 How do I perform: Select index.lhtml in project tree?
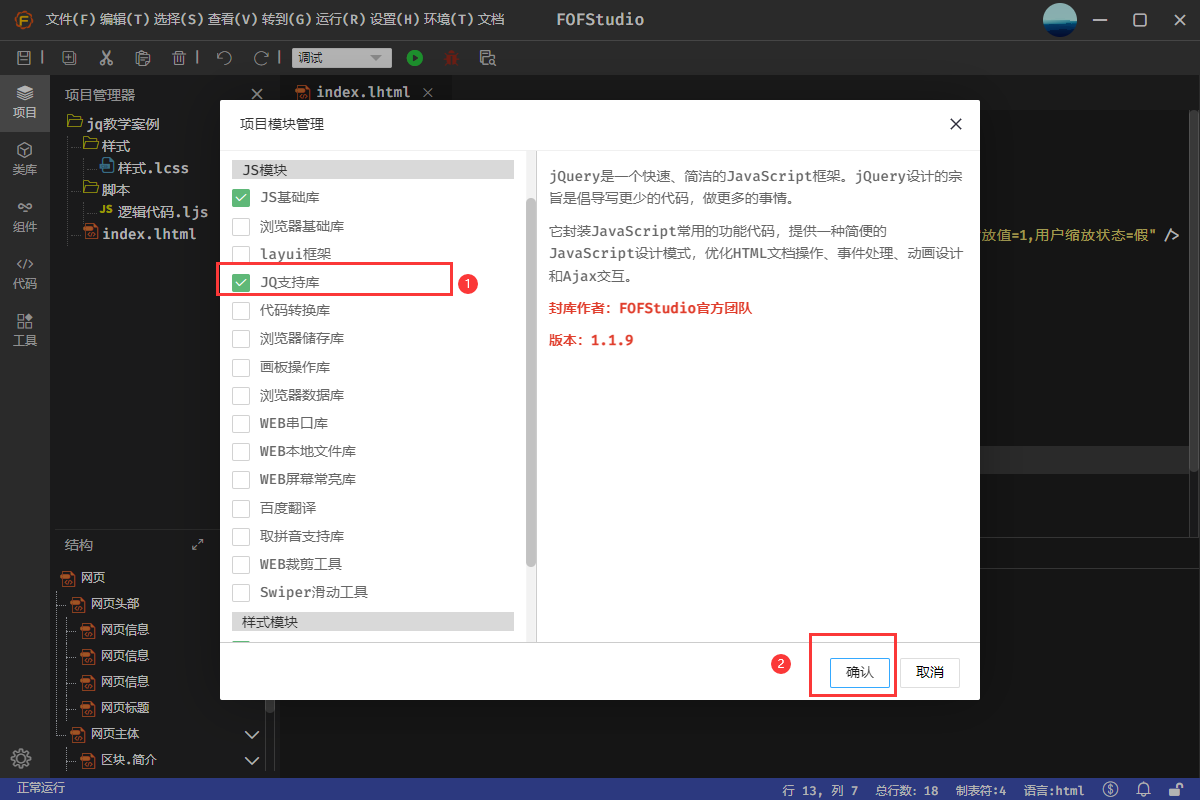point(149,234)
